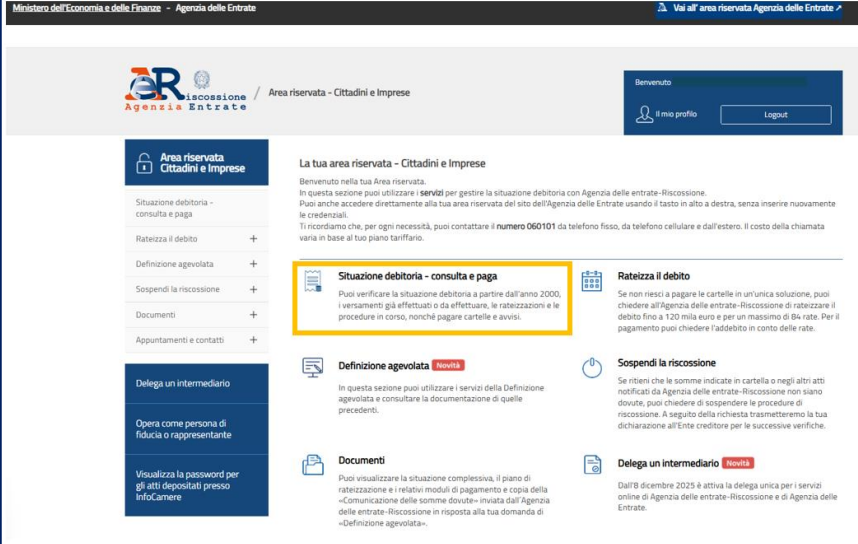Click the Agenzia Entrate Riscossione logo

tap(186, 92)
